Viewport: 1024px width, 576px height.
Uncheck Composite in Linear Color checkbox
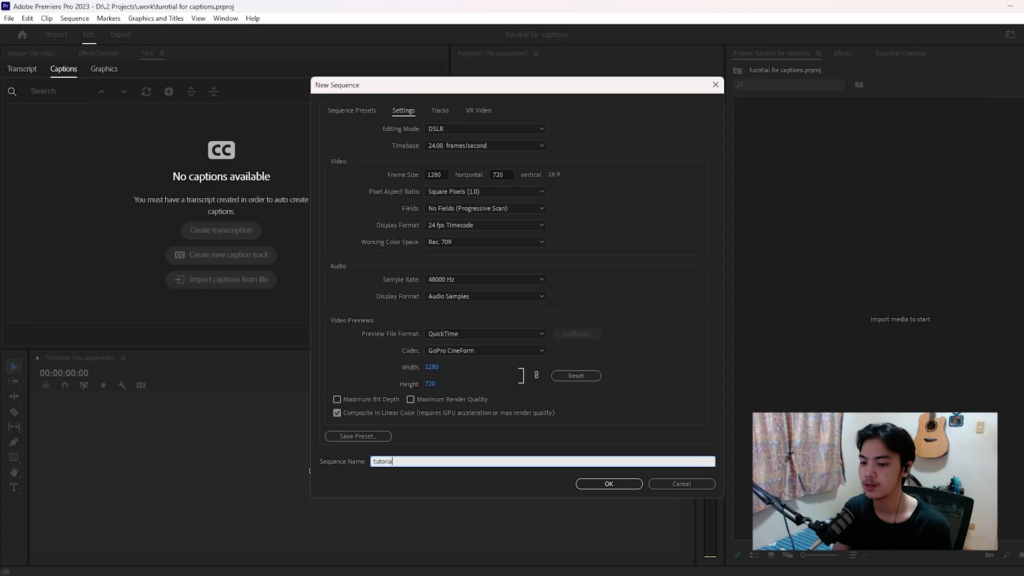pyautogui.click(x=337, y=413)
